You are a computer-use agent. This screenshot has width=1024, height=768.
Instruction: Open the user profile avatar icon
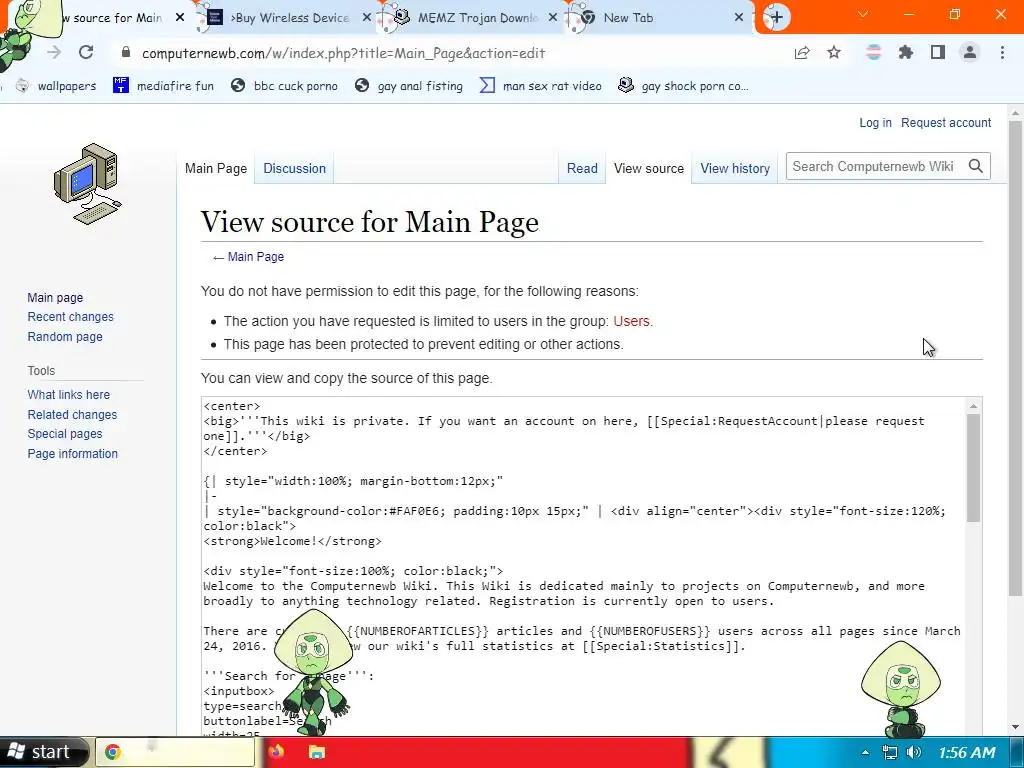point(970,52)
